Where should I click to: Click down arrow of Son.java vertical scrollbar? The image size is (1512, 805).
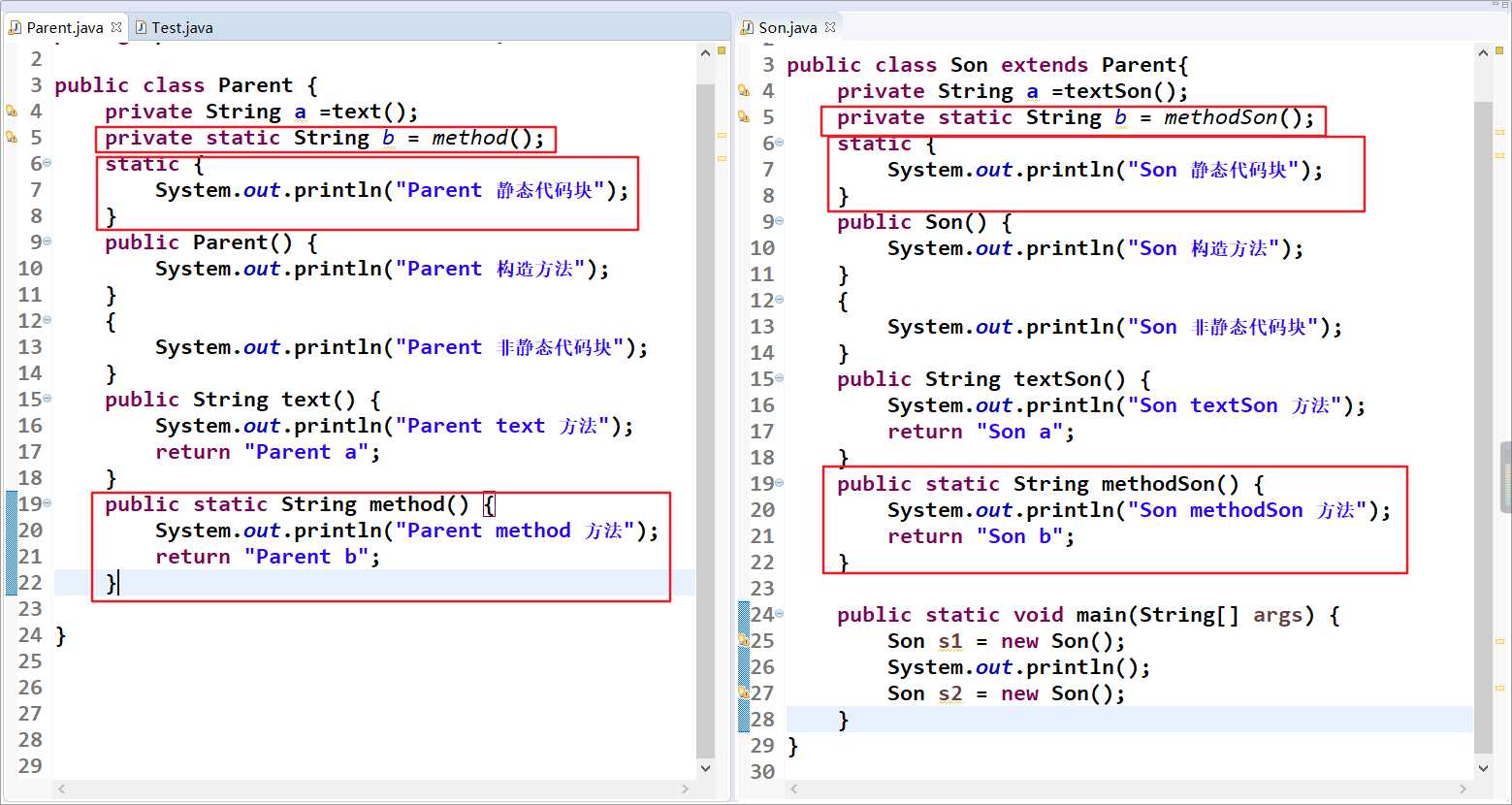click(1484, 767)
